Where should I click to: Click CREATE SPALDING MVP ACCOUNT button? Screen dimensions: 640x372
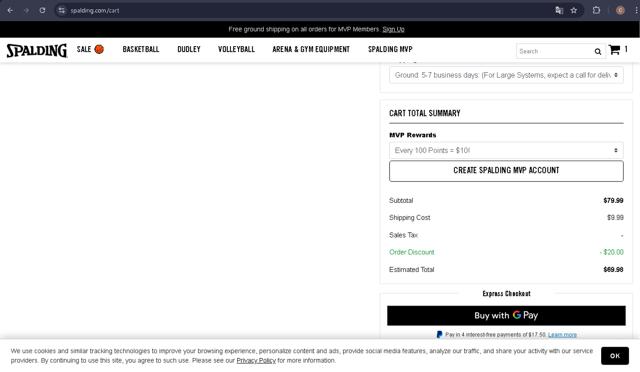click(x=506, y=171)
